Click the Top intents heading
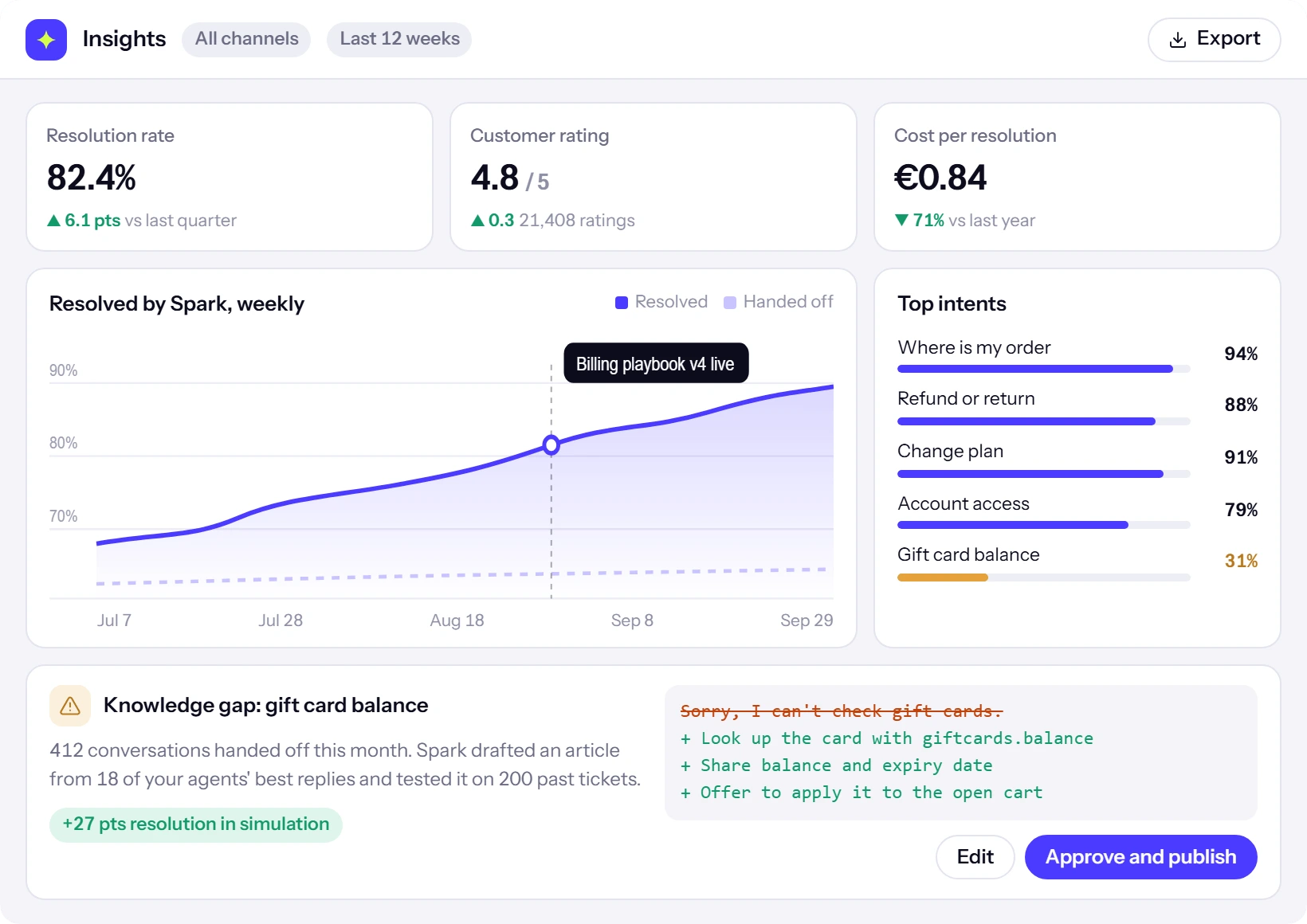Image resolution: width=1307 pixels, height=924 pixels. point(952,303)
